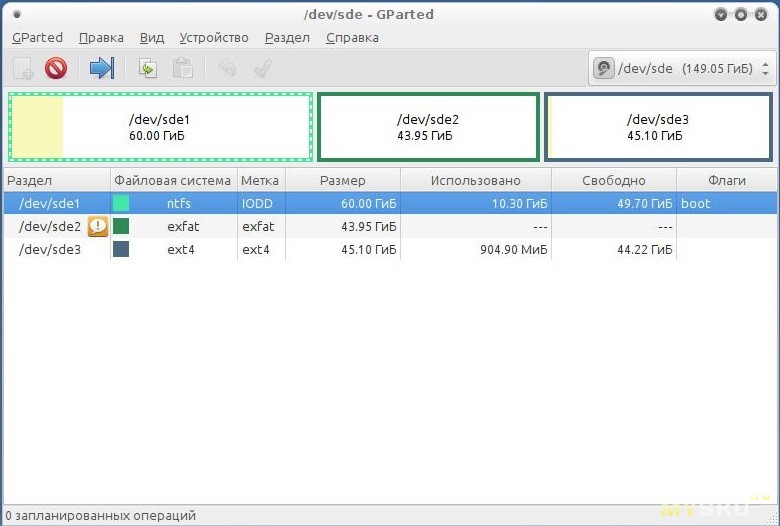Click the ext4 blue-gray color swatch
The image size is (780, 526).
point(121,249)
